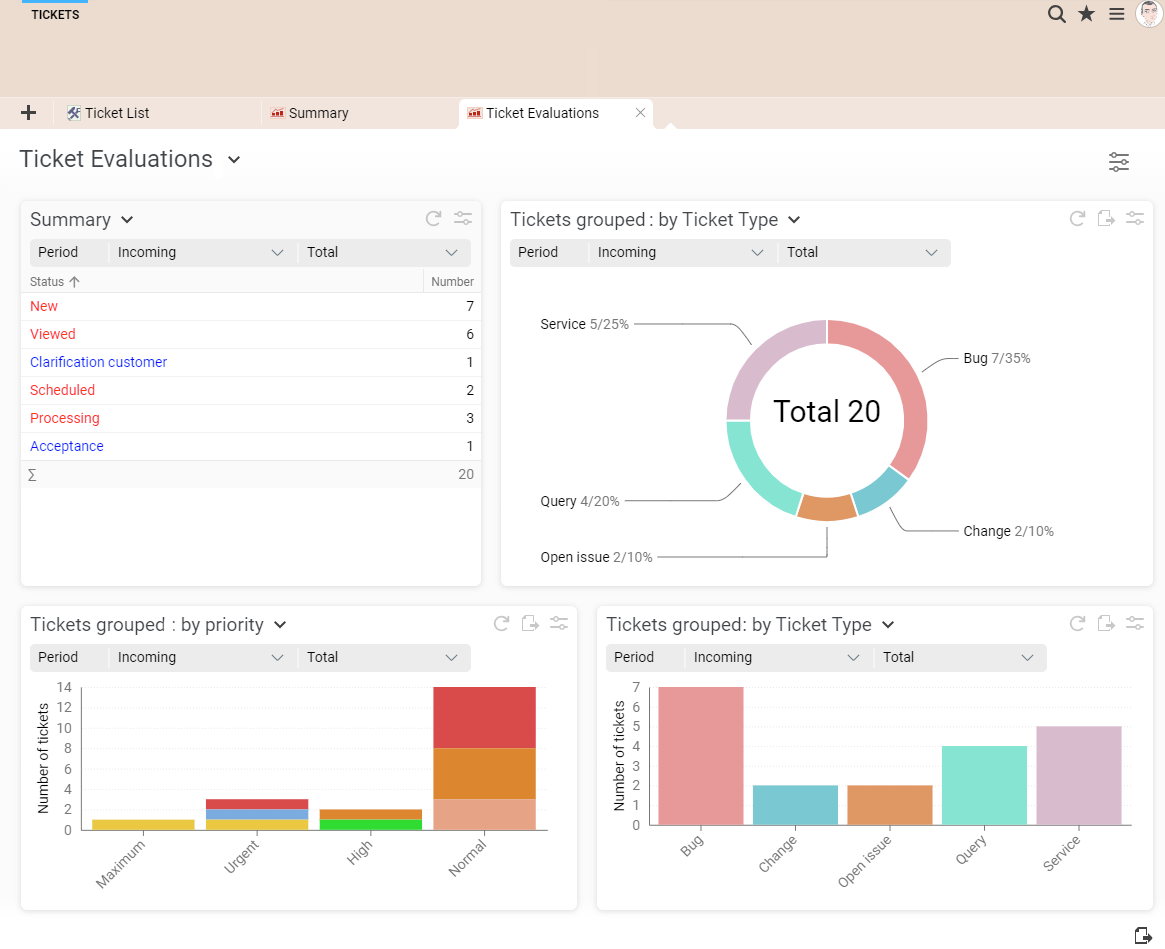
Task: Refresh the Ticket Type bar chart
Action: tap(1077, 624)
